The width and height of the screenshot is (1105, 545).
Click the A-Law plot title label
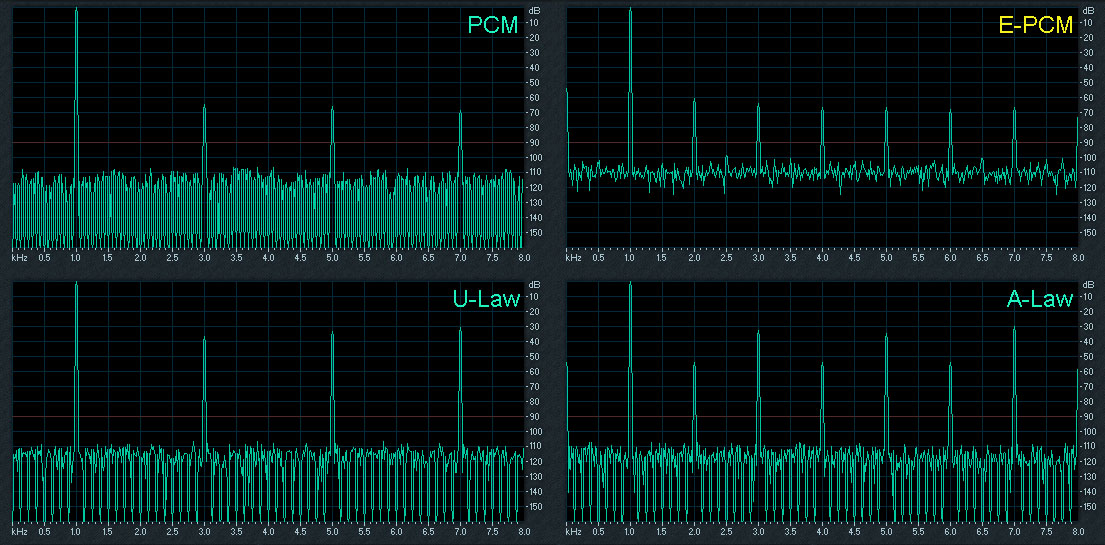1041,300
